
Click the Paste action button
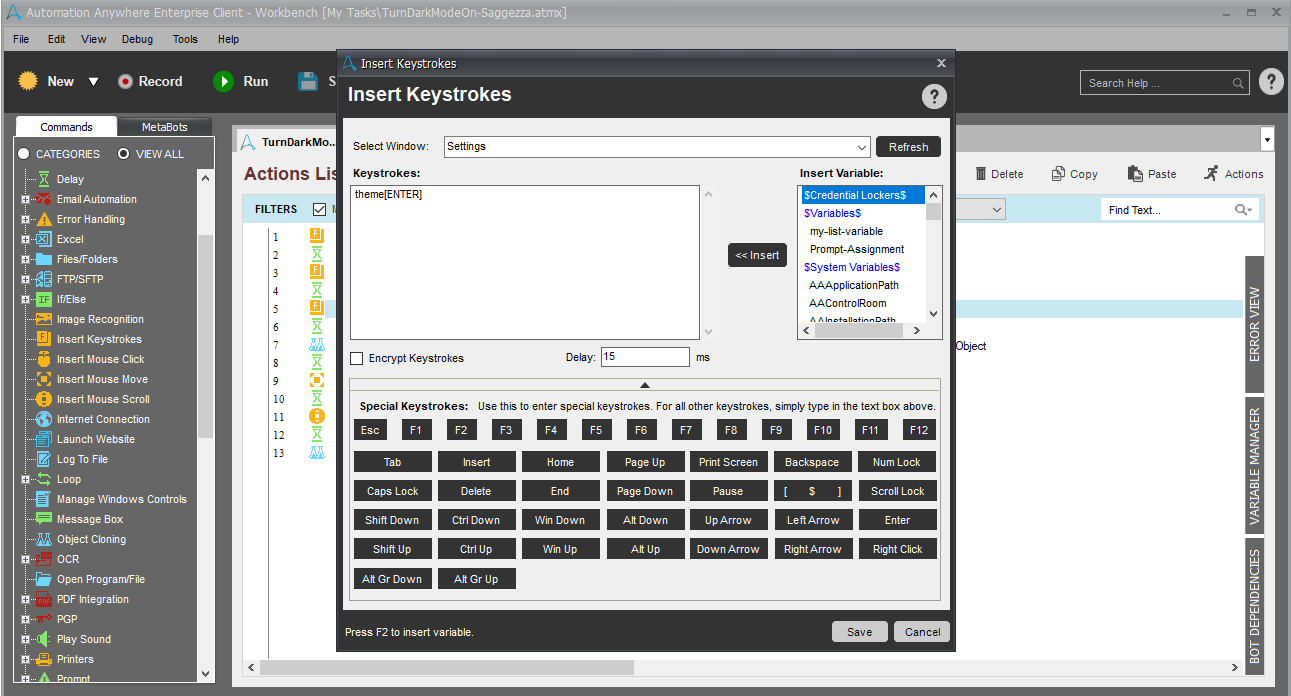[x=1152, y=174]
